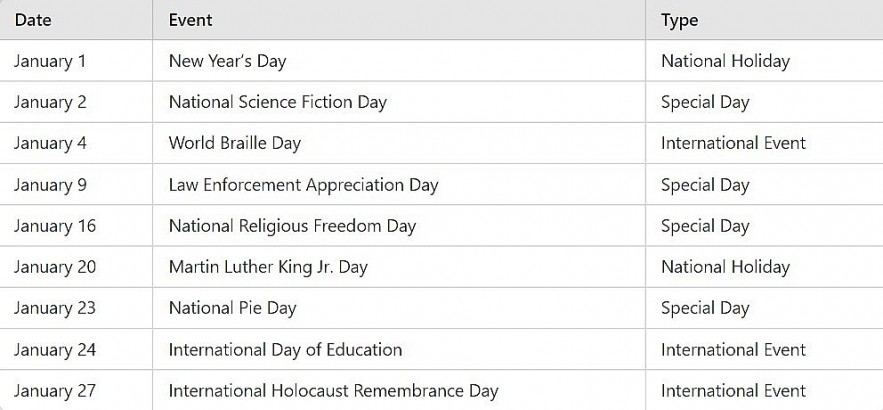Click International Event type for January 4
Screen dimensions: 883x410
pos(733,143)
